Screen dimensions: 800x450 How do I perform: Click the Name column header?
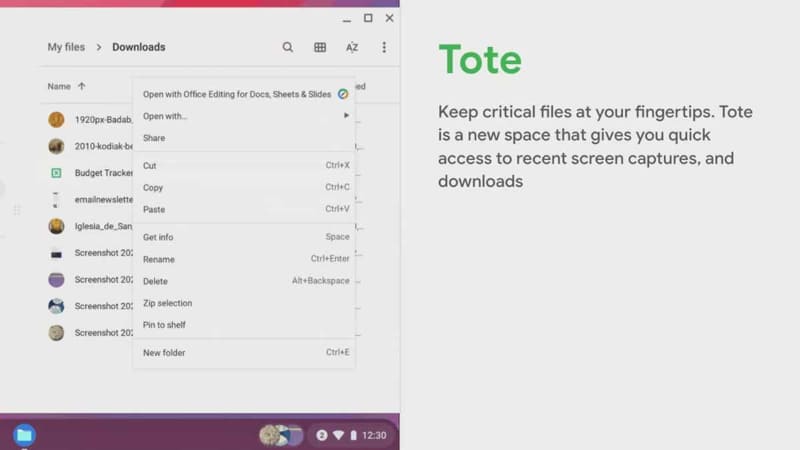point(59,86)
